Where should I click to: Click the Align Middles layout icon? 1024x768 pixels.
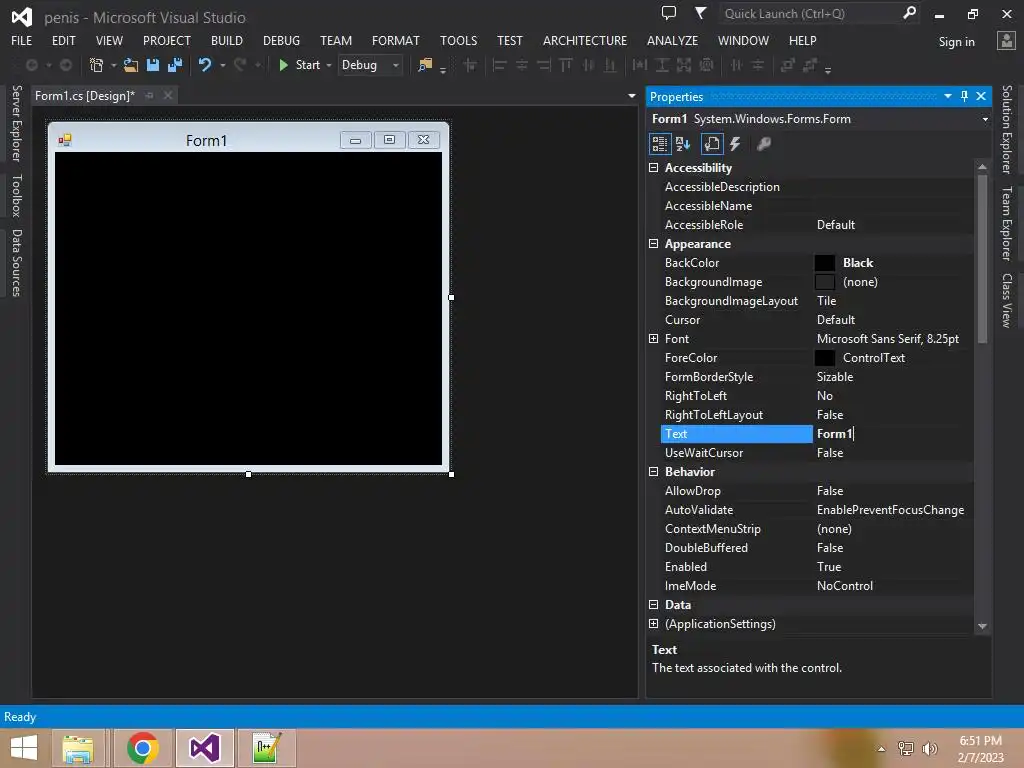[588, 65]
